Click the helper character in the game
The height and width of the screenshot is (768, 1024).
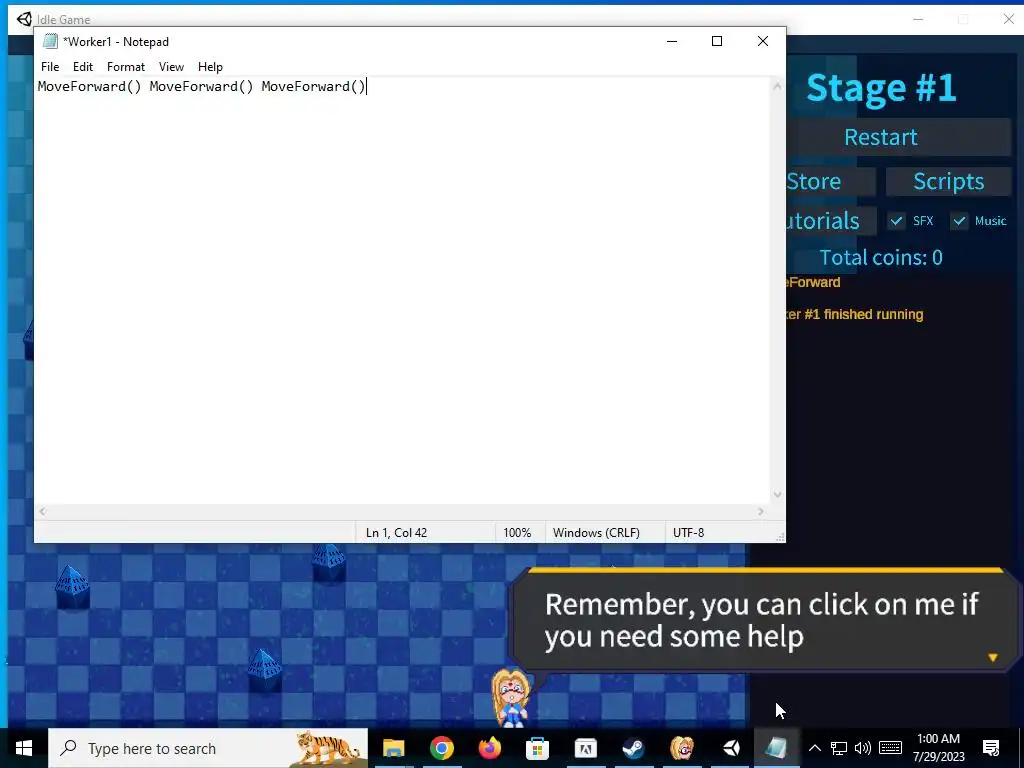click(x=511, y=698)
